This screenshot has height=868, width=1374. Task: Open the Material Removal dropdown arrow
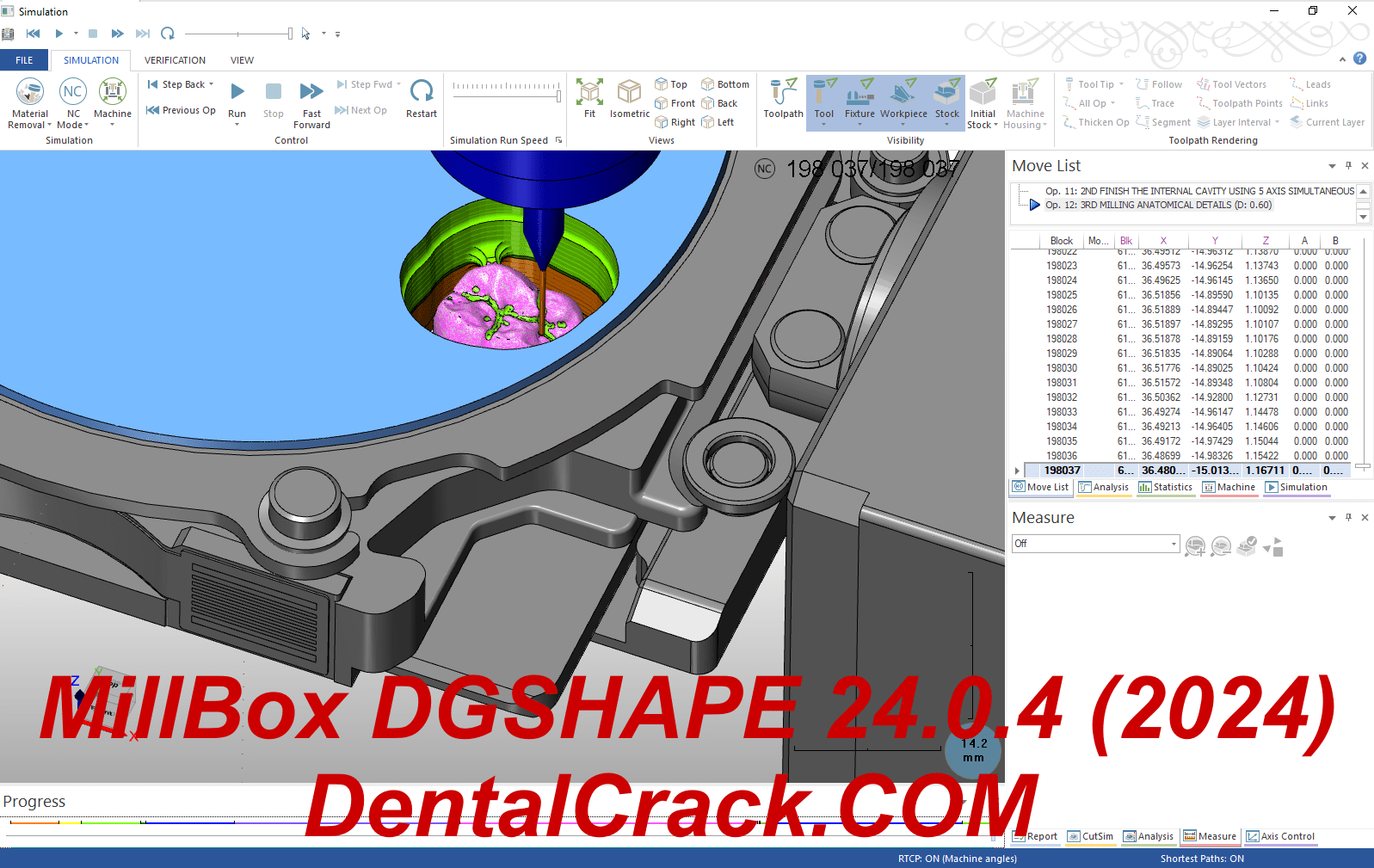(x=49, y=126)
